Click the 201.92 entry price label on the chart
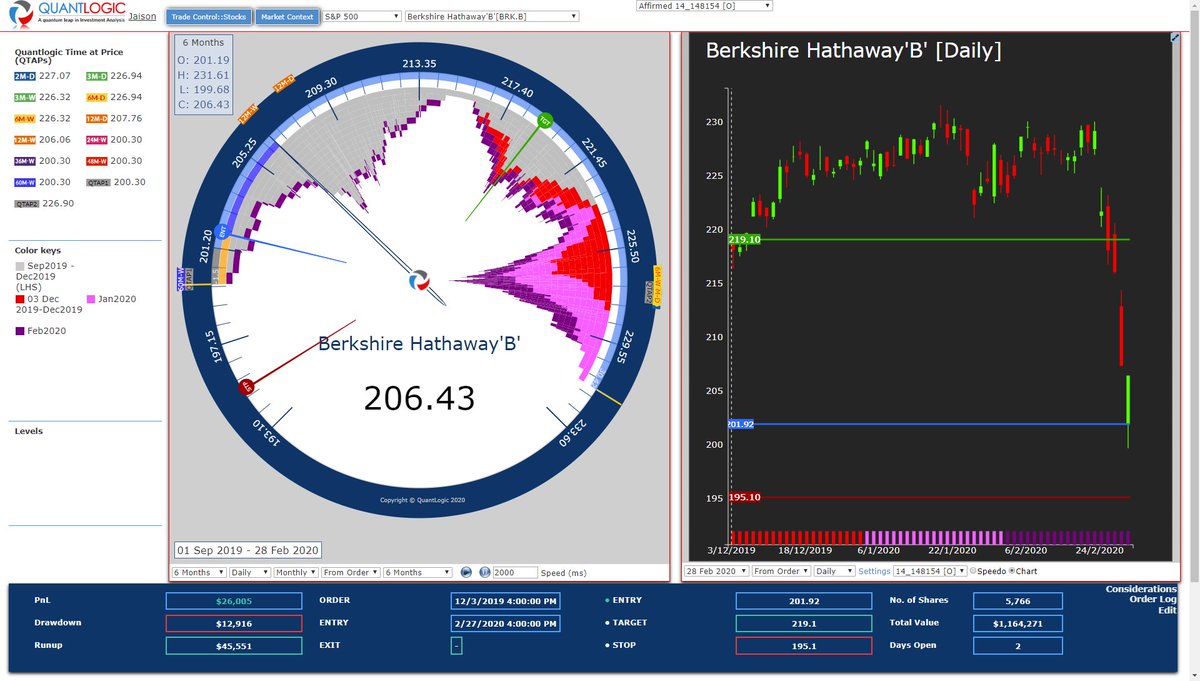Image resolution: width=1200 pixels, height=681 pixels. 741,424
